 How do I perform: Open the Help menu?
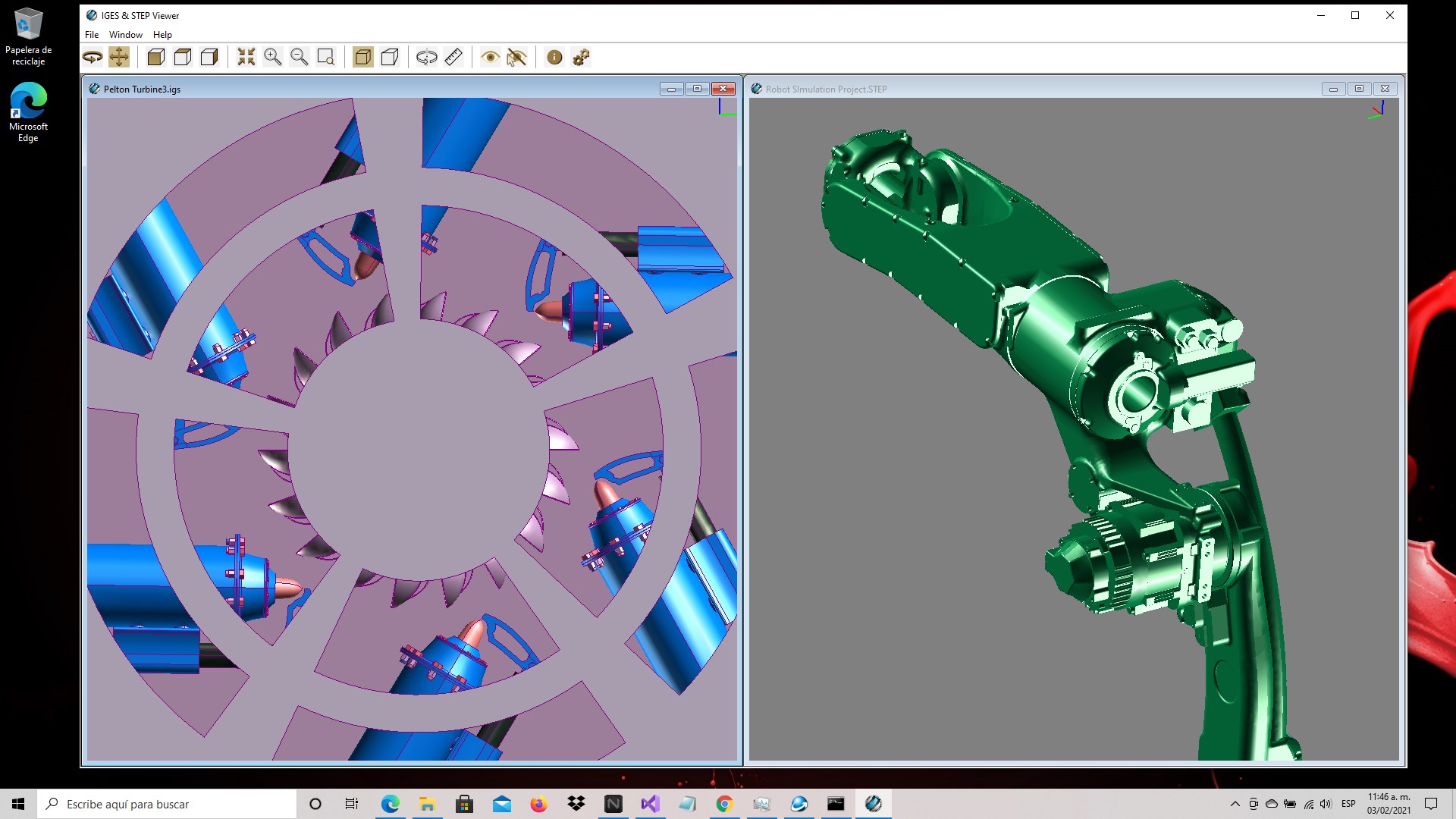click(x=162, y=35)
